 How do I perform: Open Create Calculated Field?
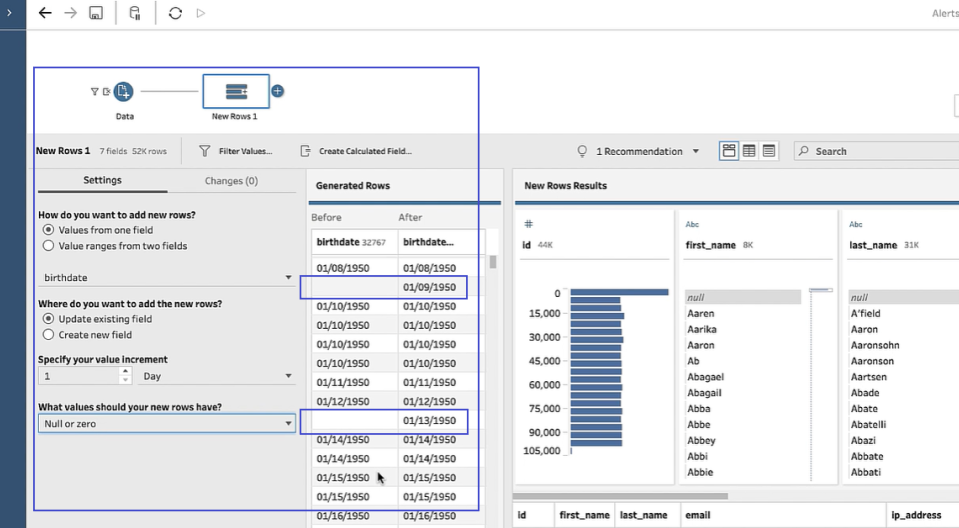pyautogui.click(x=356, y=151)
